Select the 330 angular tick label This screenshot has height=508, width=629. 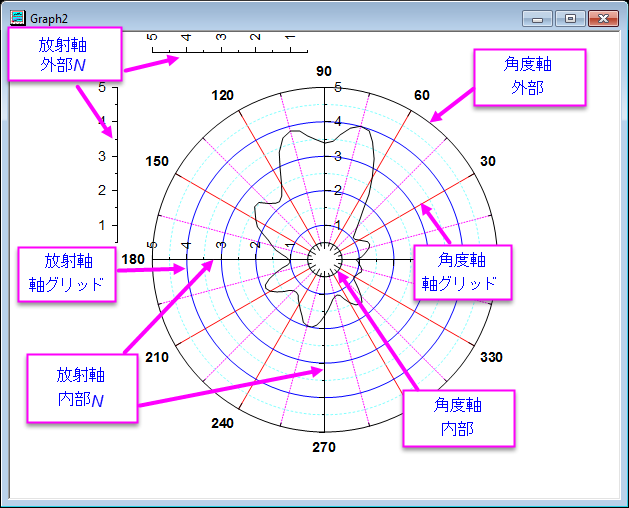pos(491,357)
